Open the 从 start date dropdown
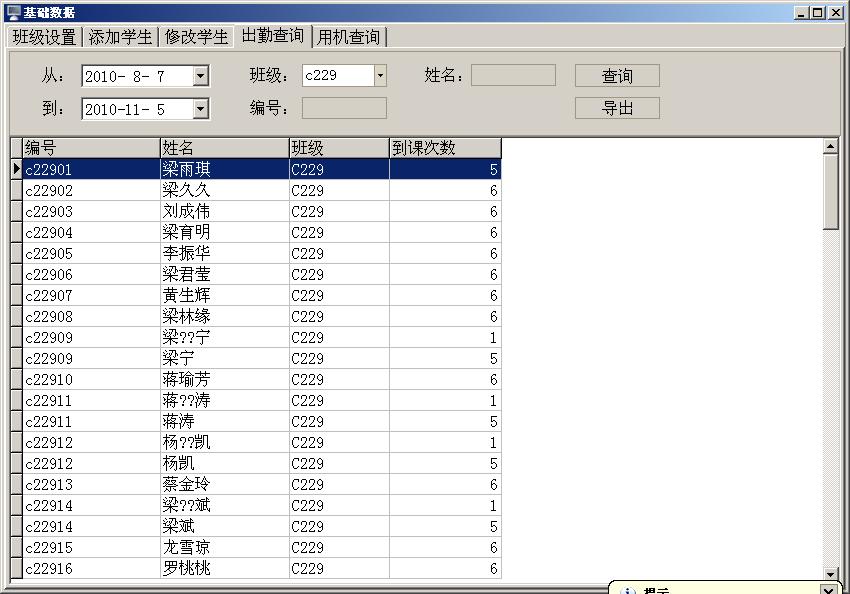The image size is (850, 594). click(x=201, y=76)
